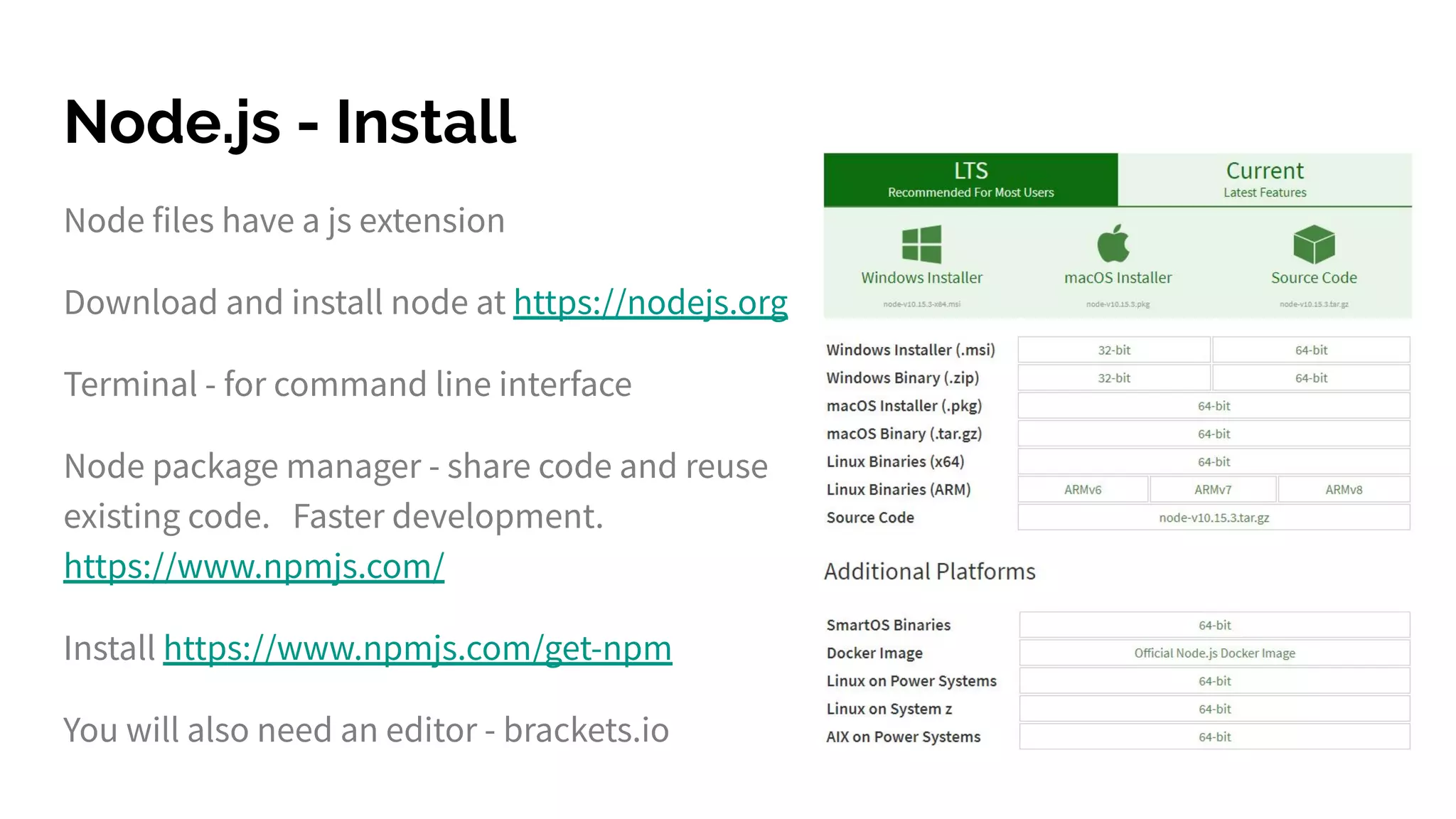Click 'Node files have a js extension' text

pos(284,221)
